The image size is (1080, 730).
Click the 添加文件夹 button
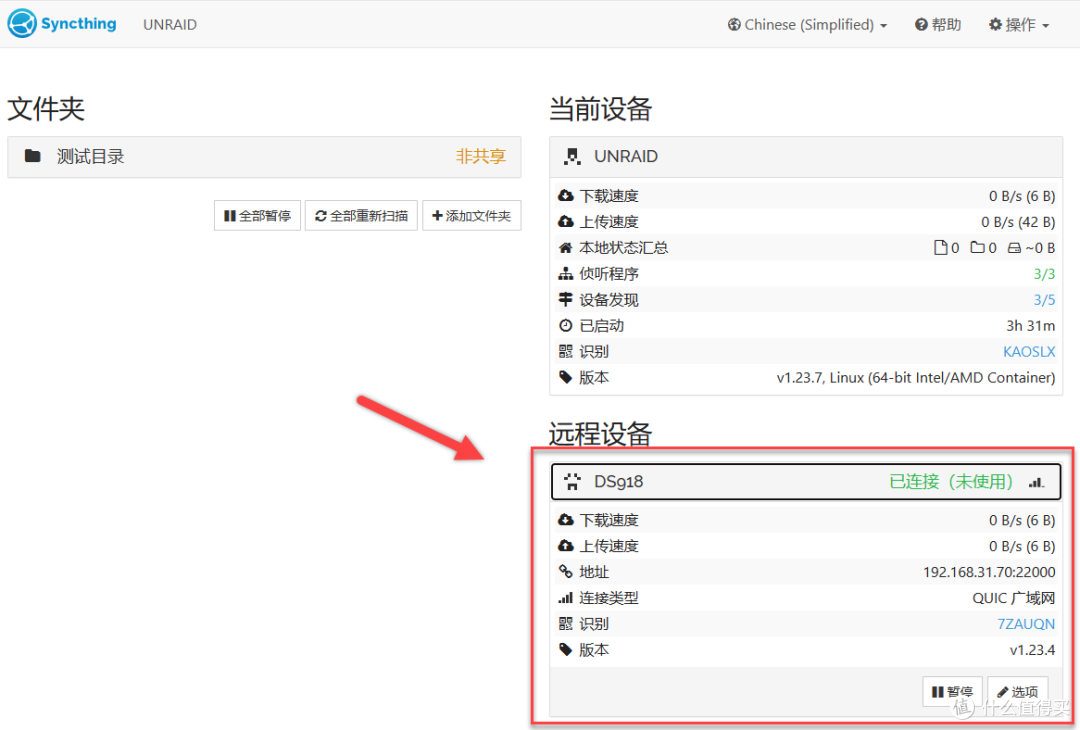click(471, 216)
